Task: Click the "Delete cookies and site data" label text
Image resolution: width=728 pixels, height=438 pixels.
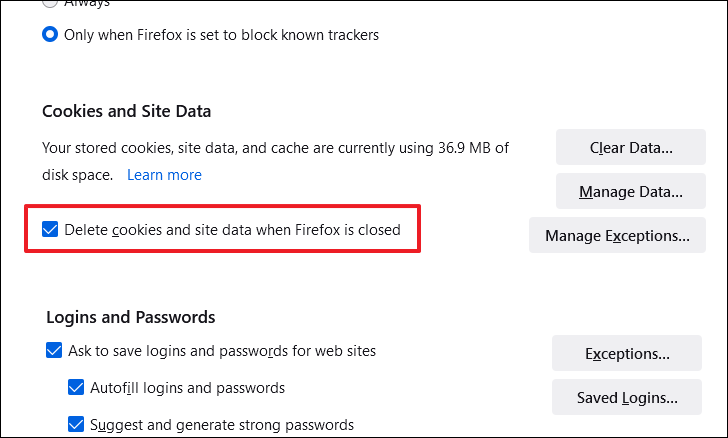Action: click(232, 230)
